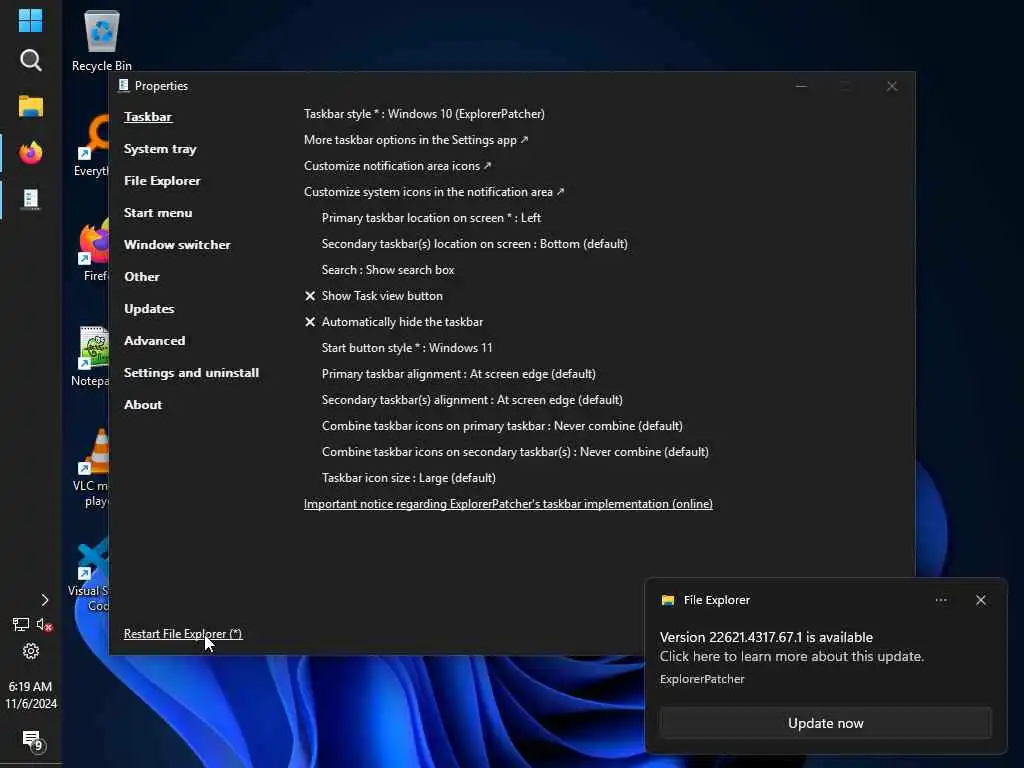This screenshot has height=768, width=1024.
Task: Switch to the Advanced section
Action: click(155, 341)
